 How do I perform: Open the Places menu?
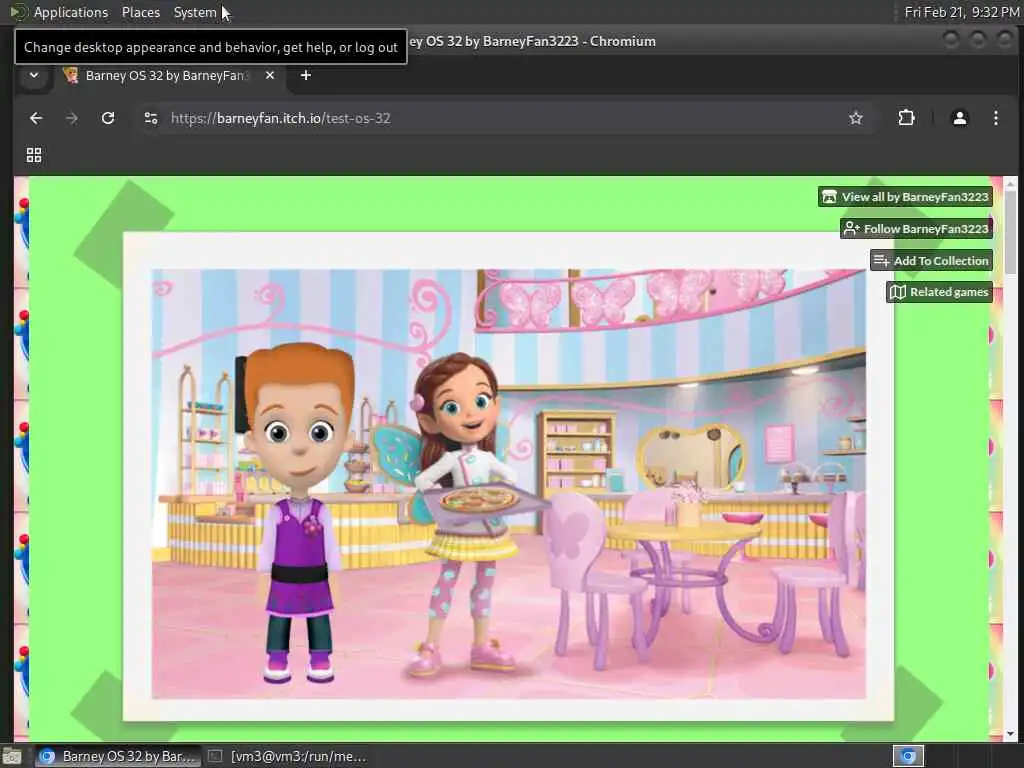tap(141, 12)
